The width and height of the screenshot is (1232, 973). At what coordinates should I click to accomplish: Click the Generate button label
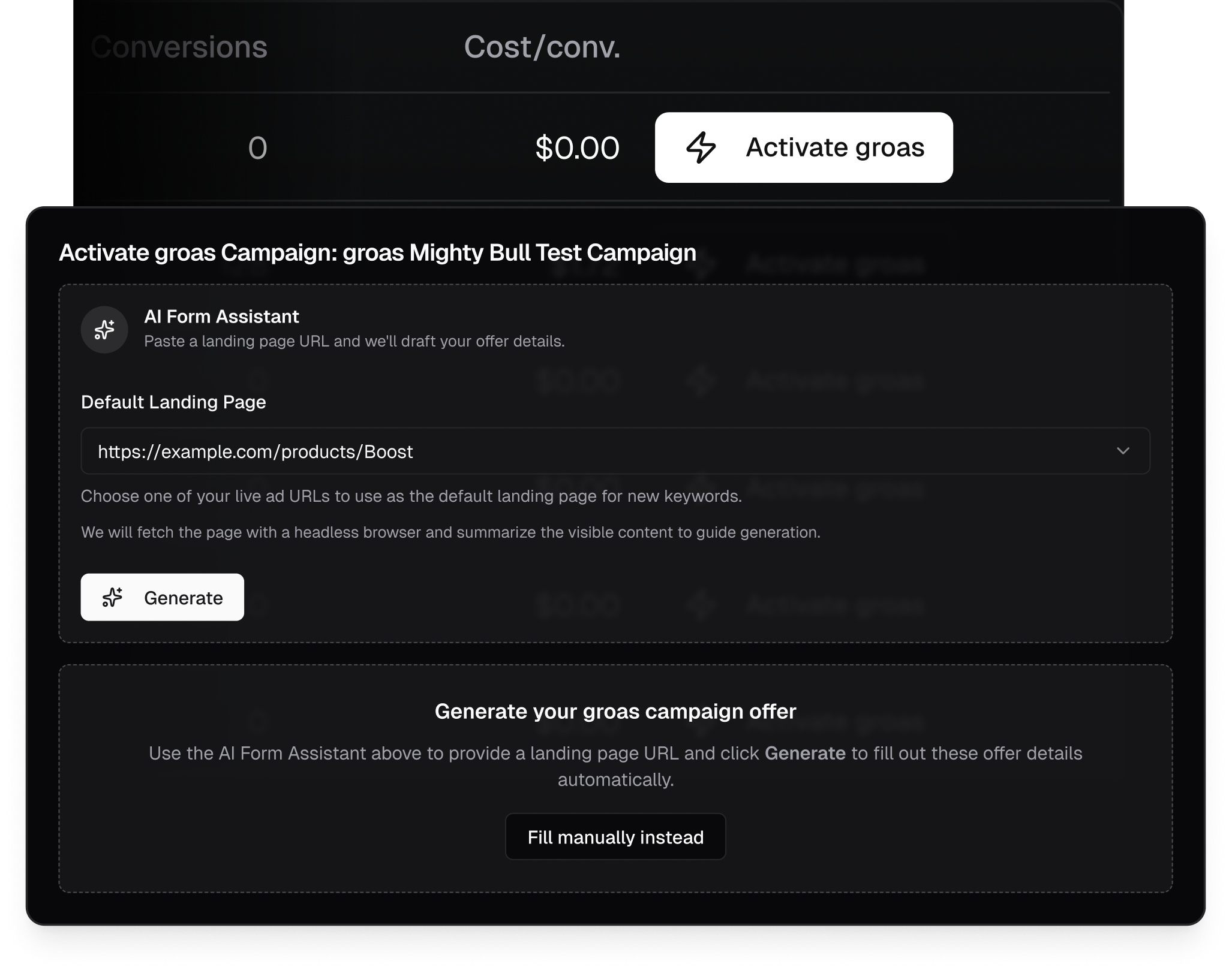click(x=183, y=598)
